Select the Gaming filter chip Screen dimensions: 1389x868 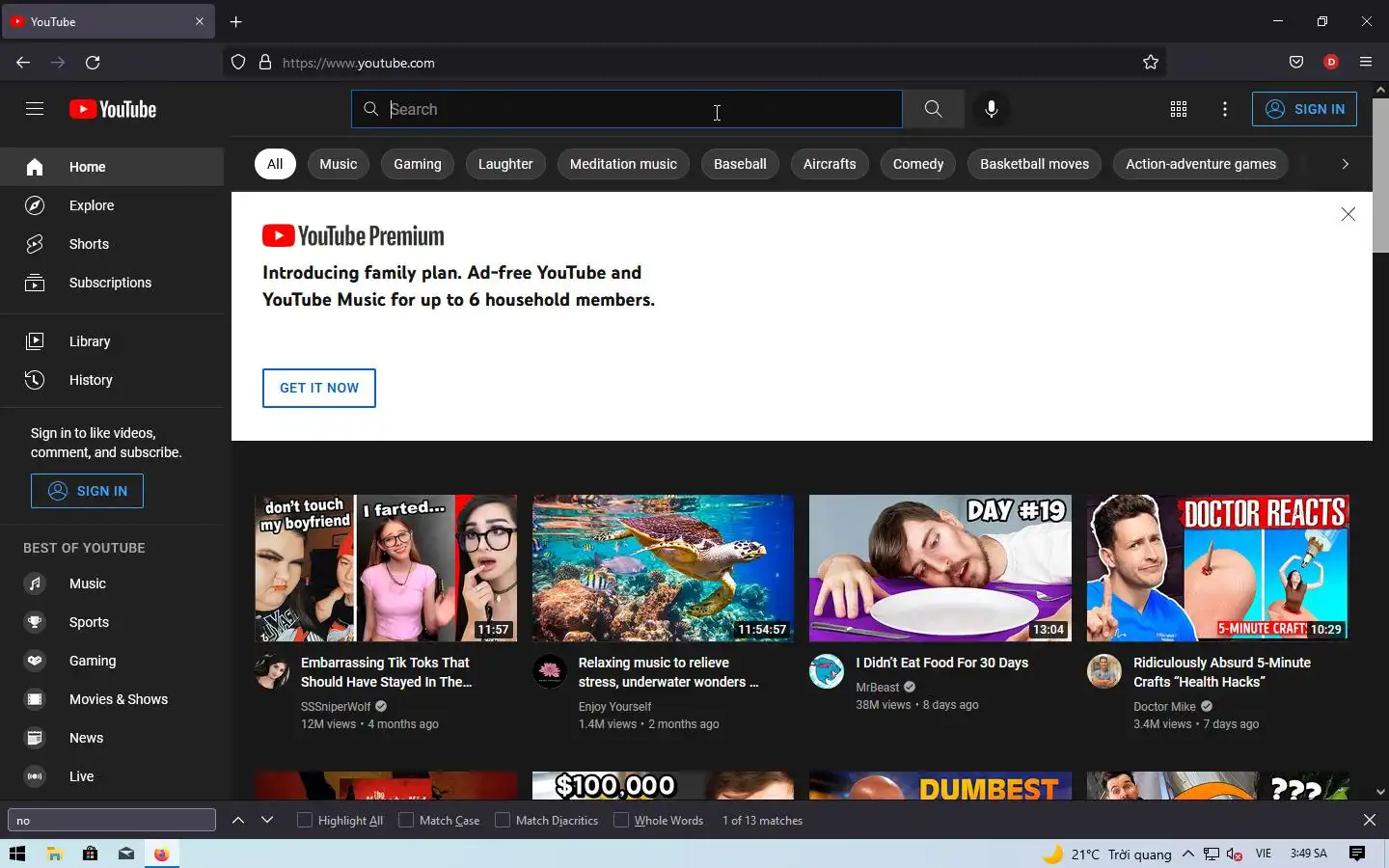click(418, 164)
